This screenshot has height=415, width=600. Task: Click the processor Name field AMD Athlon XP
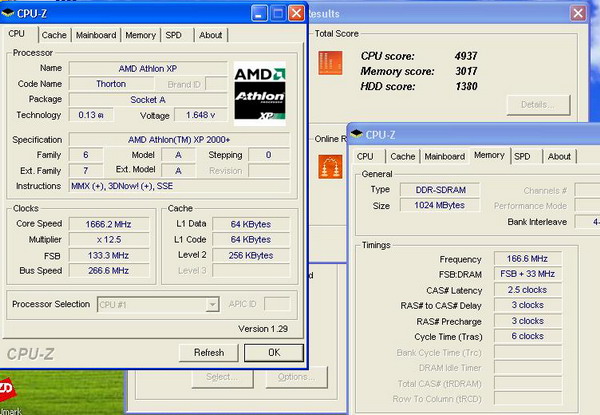[148, 69]
